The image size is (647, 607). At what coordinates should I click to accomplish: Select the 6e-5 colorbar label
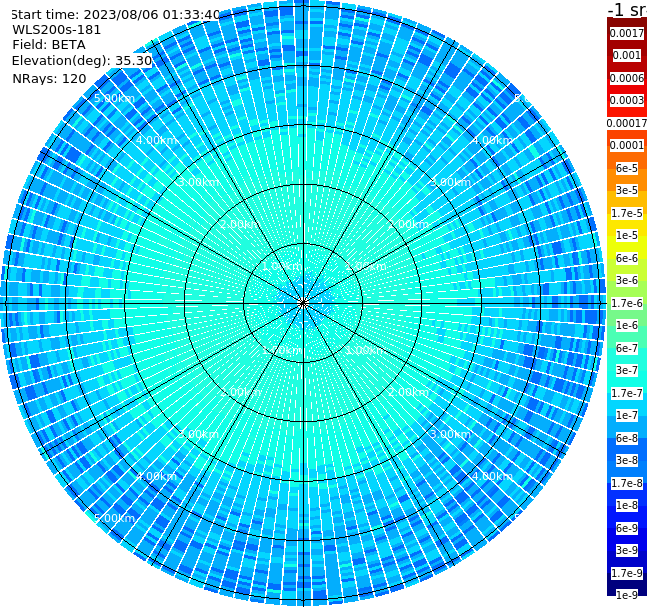[x=627, y=168]
